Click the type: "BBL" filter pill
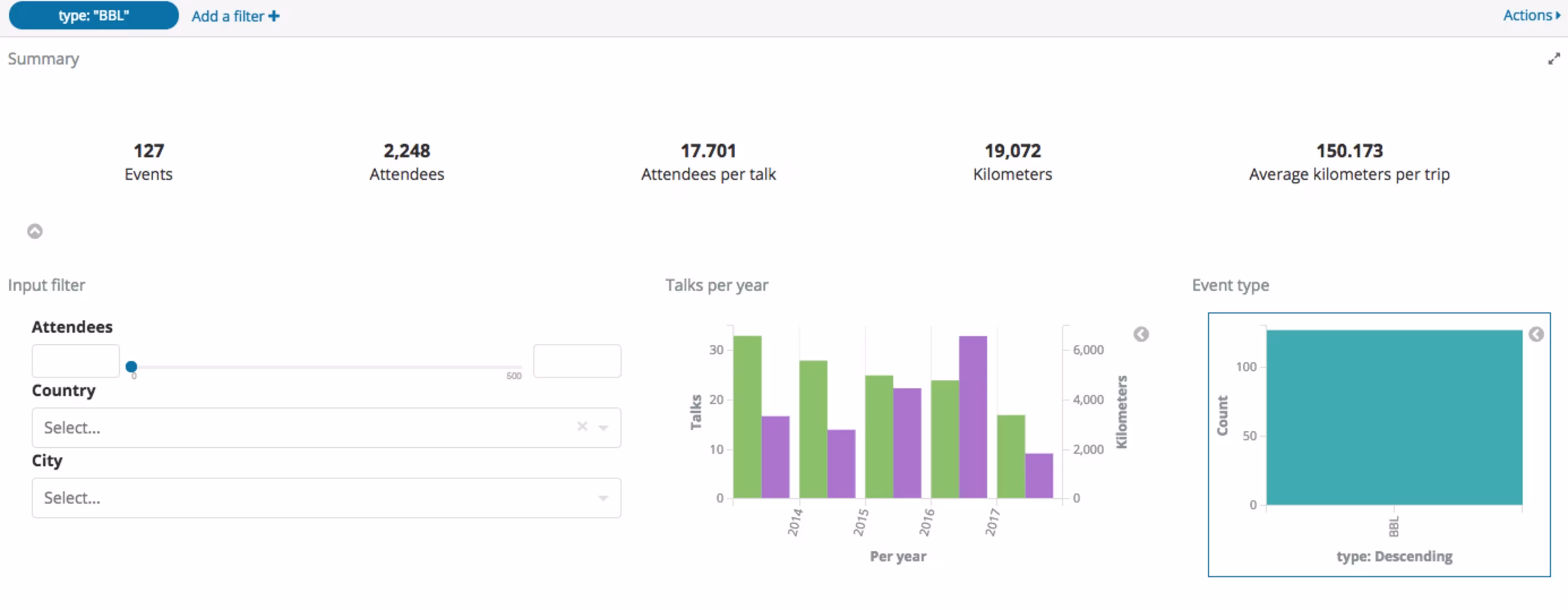 coord(94,15)
